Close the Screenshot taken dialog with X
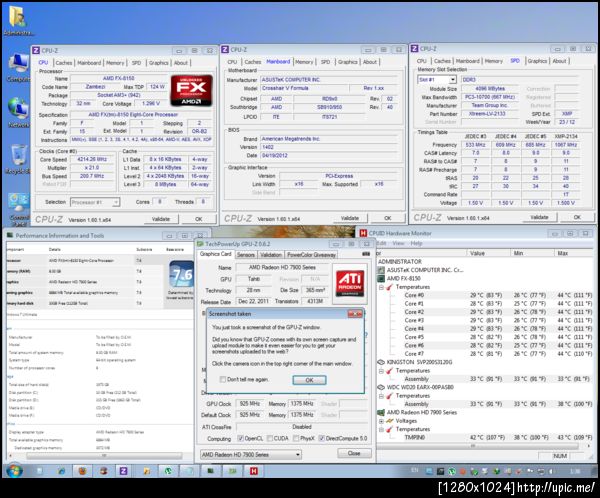This screenshot has height=498, width=600. [x=355, y=314]
